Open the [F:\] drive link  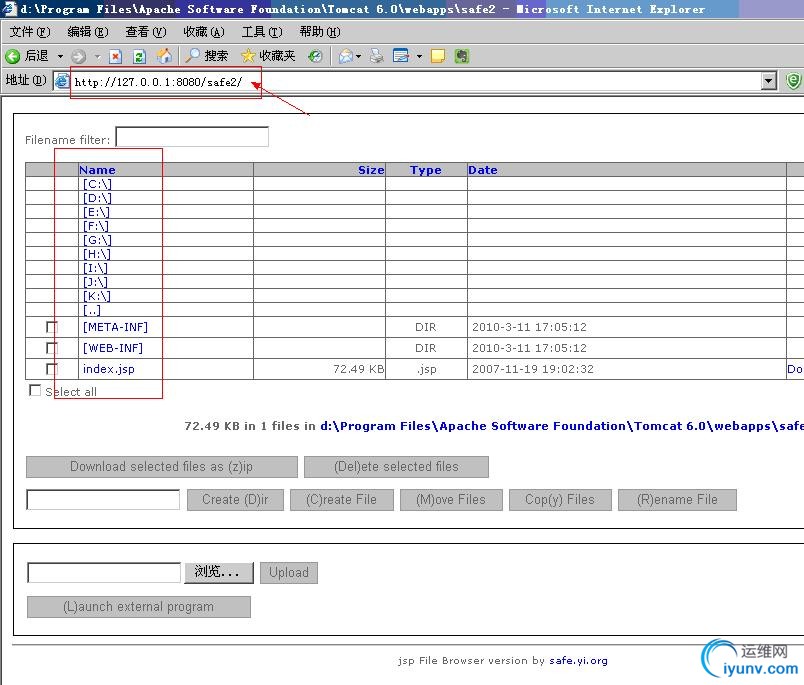(95, 226)
